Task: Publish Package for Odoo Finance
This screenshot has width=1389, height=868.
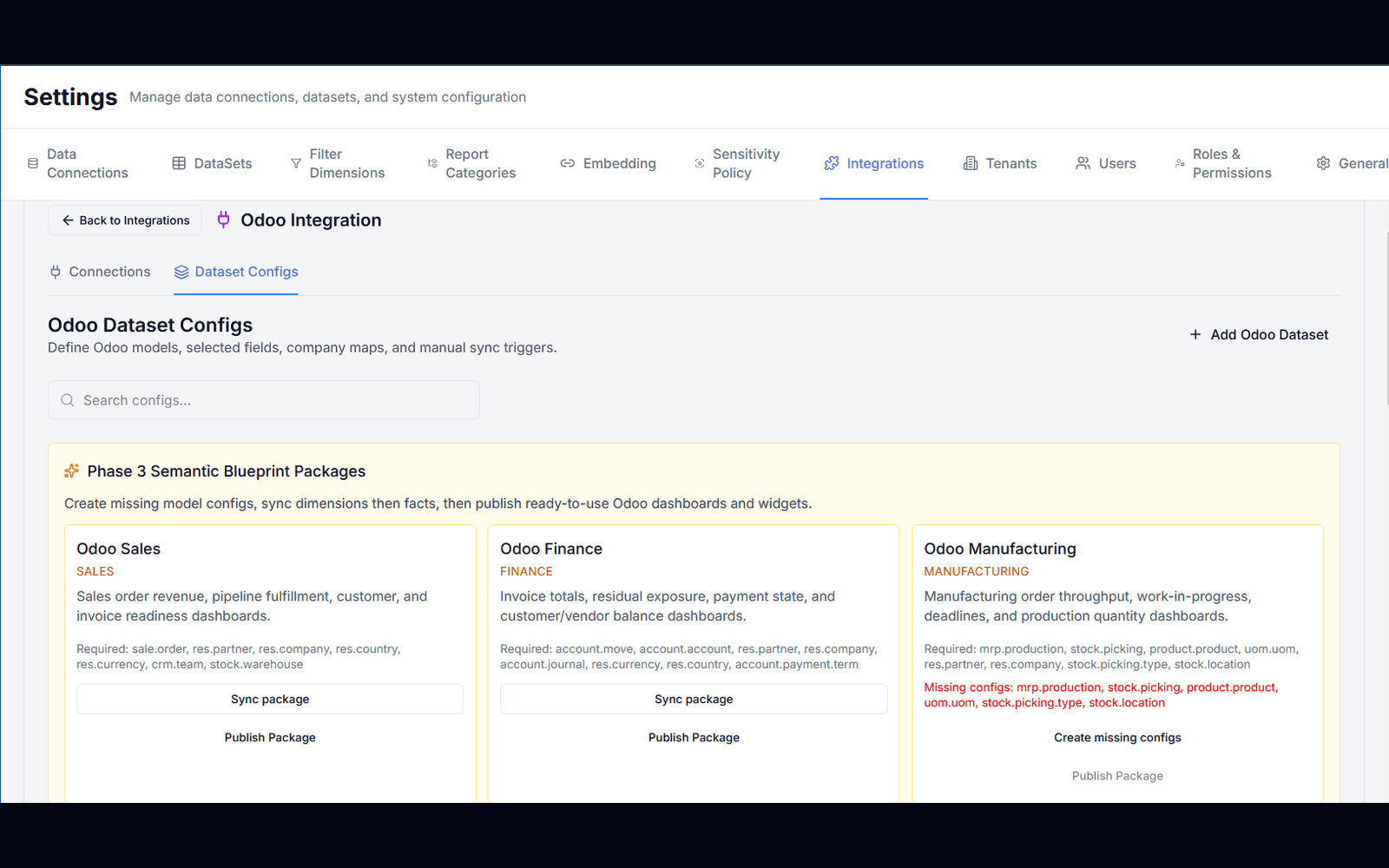Action: (x=694, y=737)
